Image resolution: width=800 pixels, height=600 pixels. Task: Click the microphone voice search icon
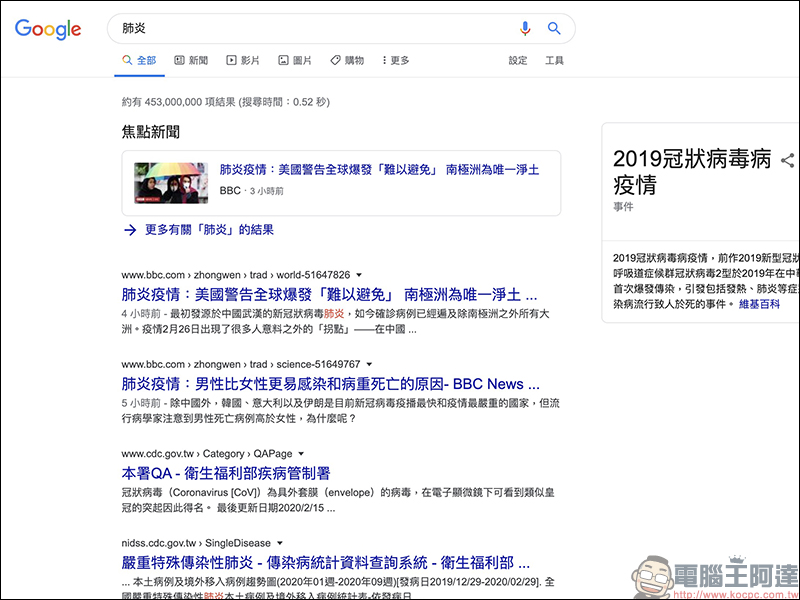(525, 29)
